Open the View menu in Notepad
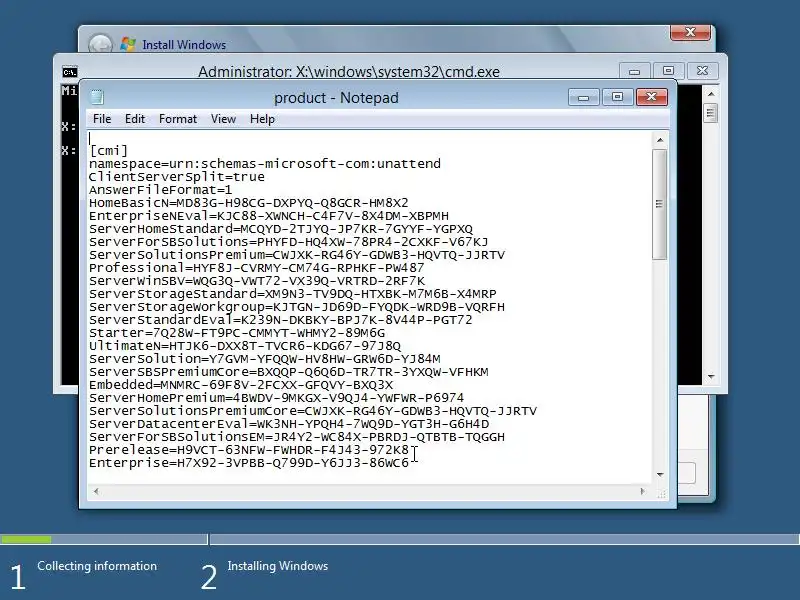800x600 pixels. (223, 119)
